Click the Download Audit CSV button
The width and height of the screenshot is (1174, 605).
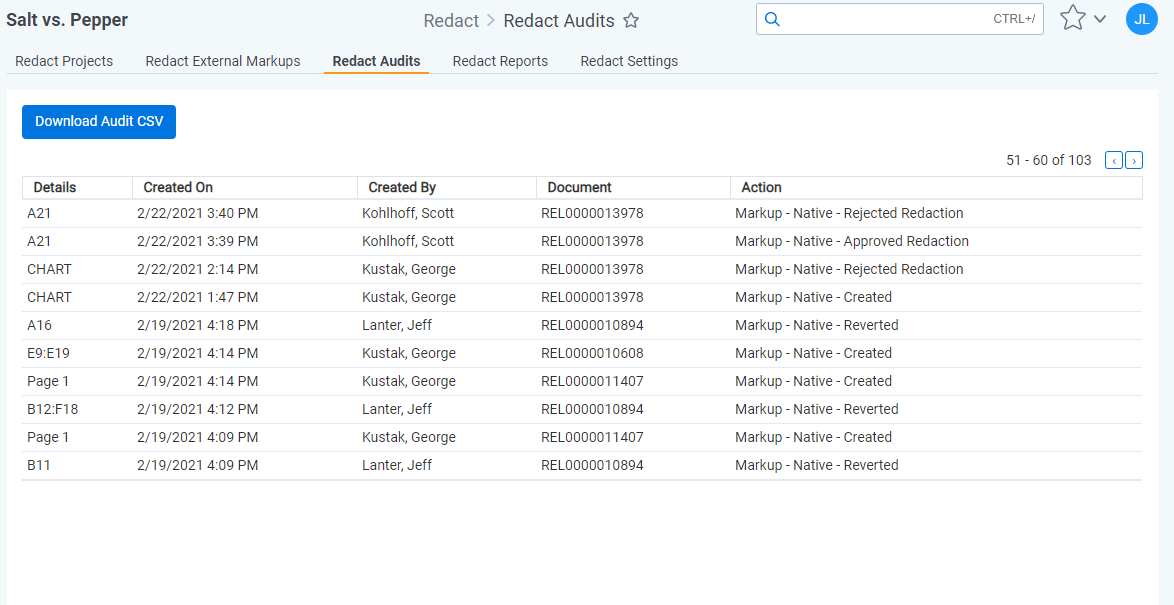tap(99, 121)
